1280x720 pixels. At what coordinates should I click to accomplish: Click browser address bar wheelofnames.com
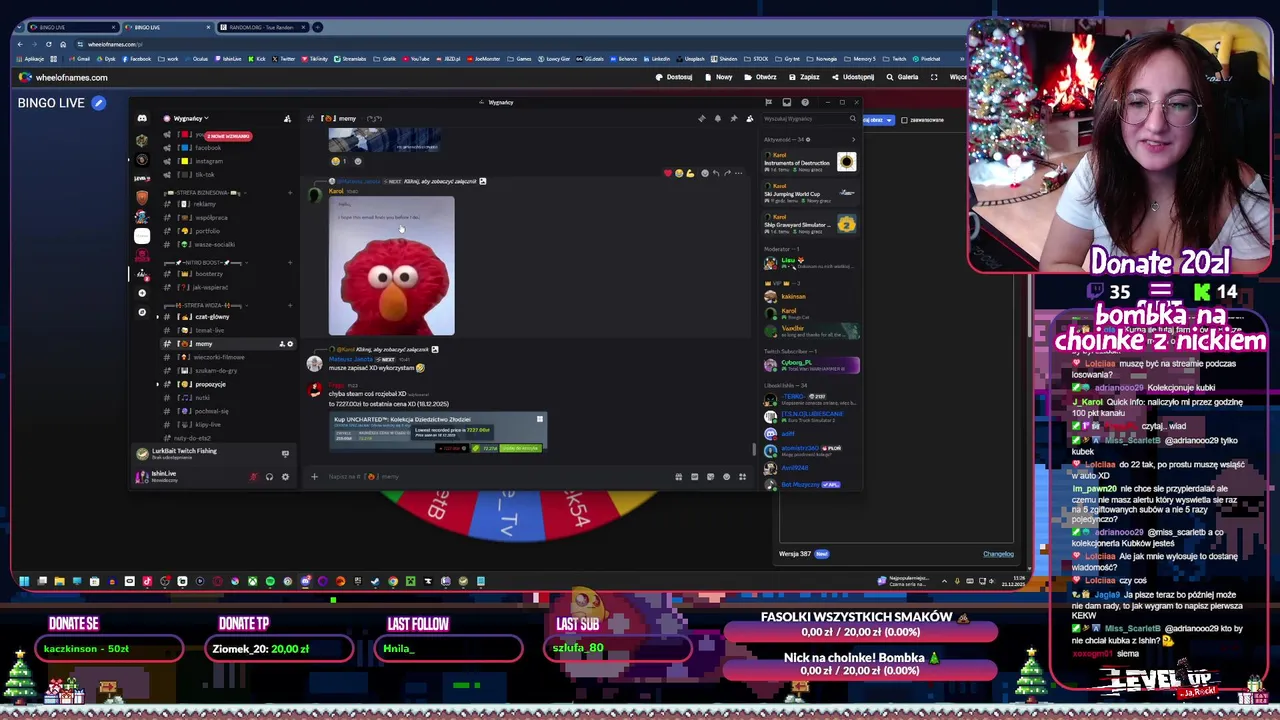115,44
